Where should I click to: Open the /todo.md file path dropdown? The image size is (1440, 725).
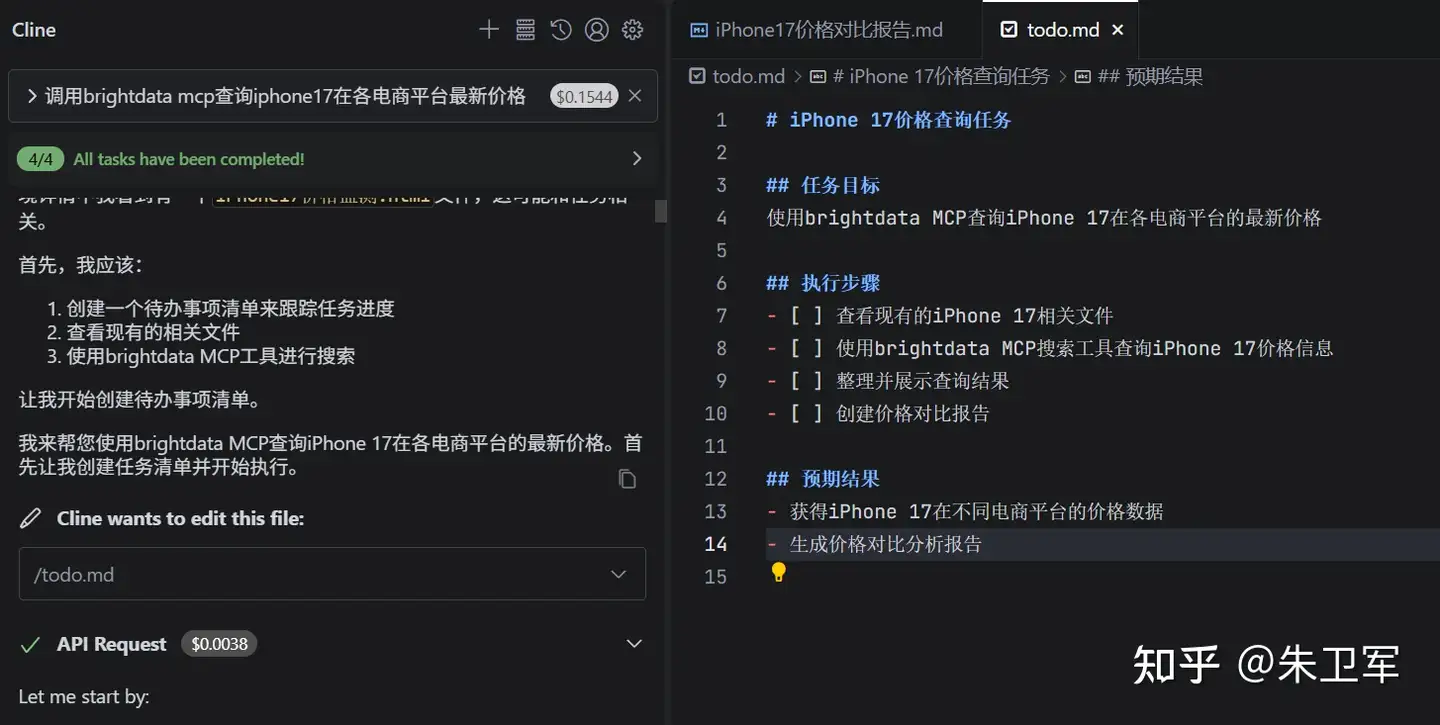pyautogui.click(x=617, y=574)
